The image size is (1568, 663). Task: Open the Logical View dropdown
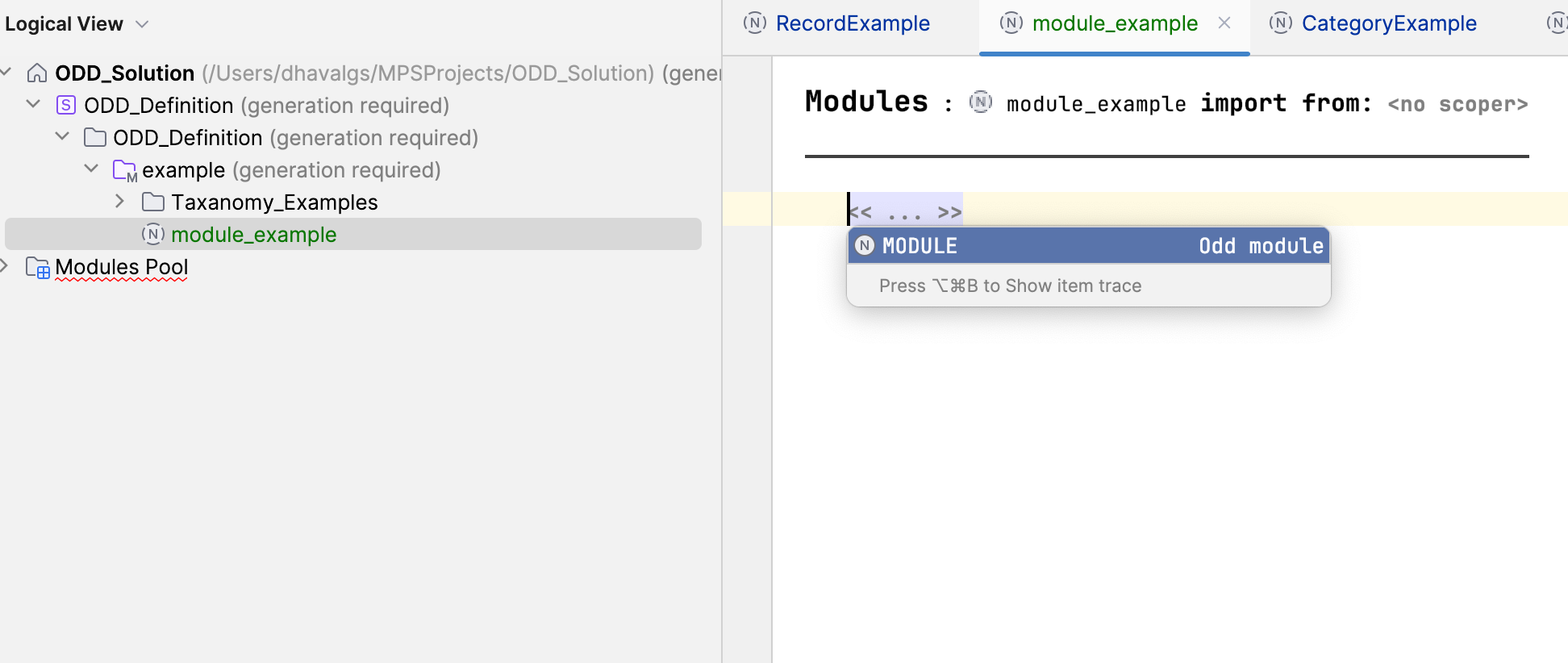click(142, 24)
